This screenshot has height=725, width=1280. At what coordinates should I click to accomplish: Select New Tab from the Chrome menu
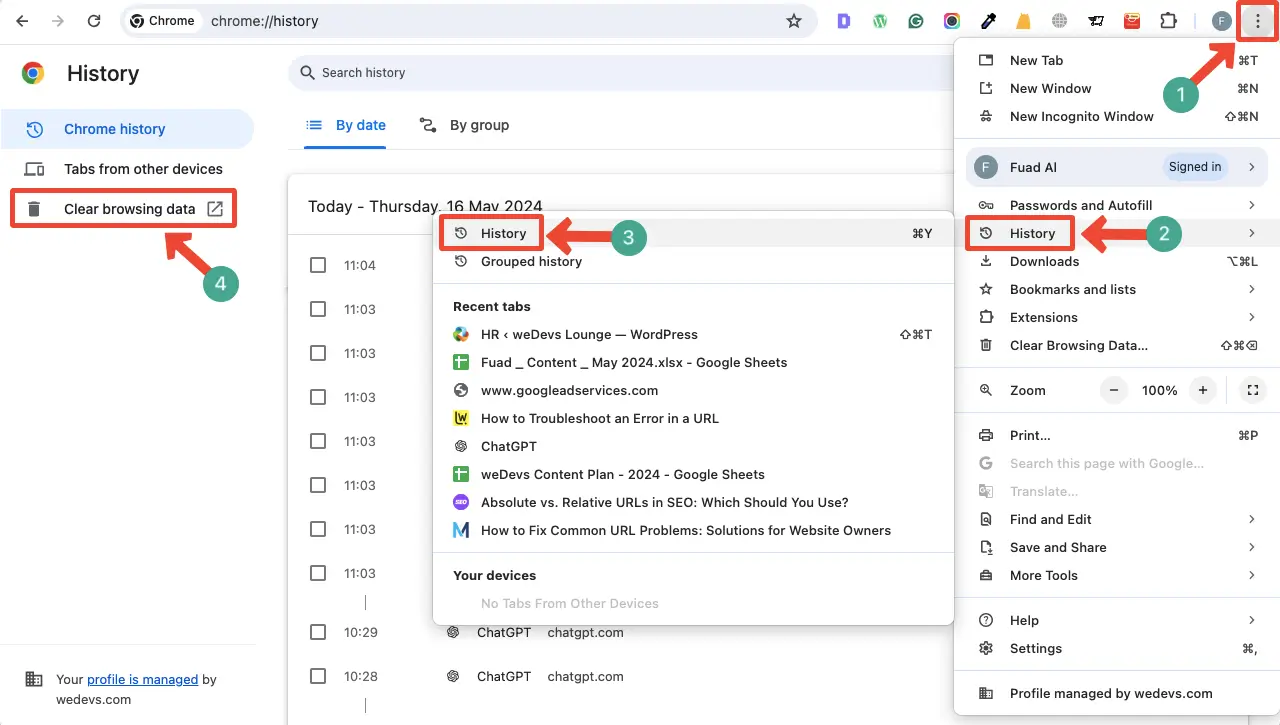click(x=1117, y=60)
